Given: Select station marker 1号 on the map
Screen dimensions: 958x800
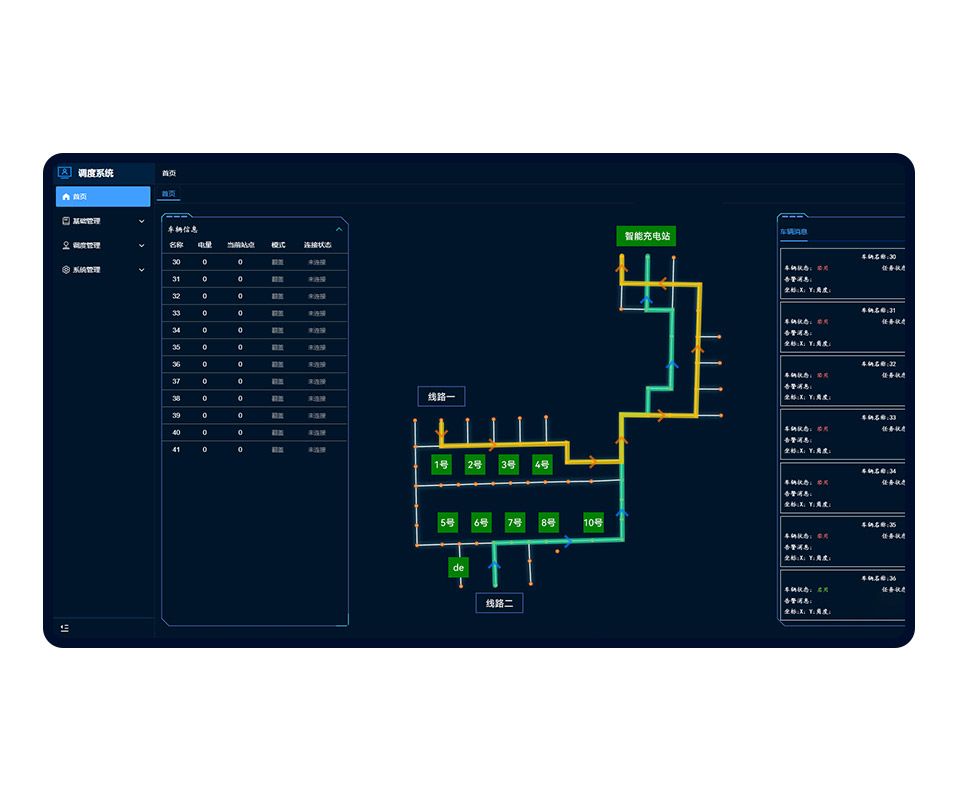Looking at the screenshot, I should coord(441,464).
